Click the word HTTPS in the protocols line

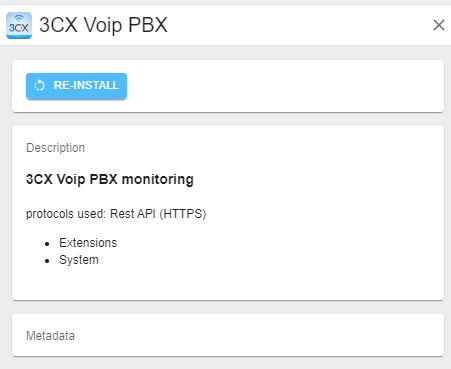click(x=183, y=214)
